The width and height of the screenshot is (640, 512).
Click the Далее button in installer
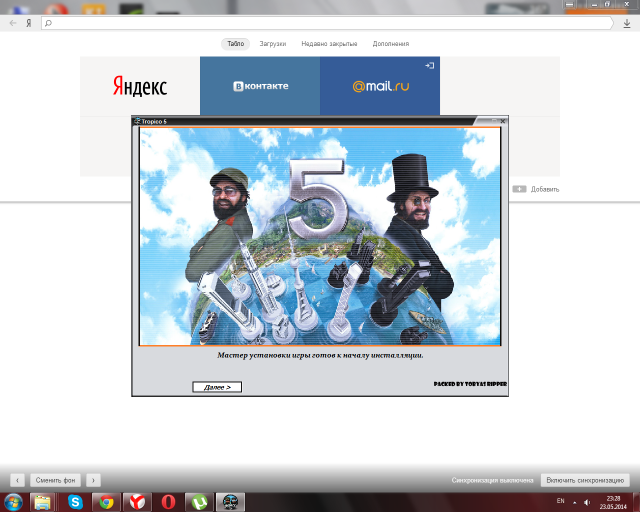tap(217, 387)
